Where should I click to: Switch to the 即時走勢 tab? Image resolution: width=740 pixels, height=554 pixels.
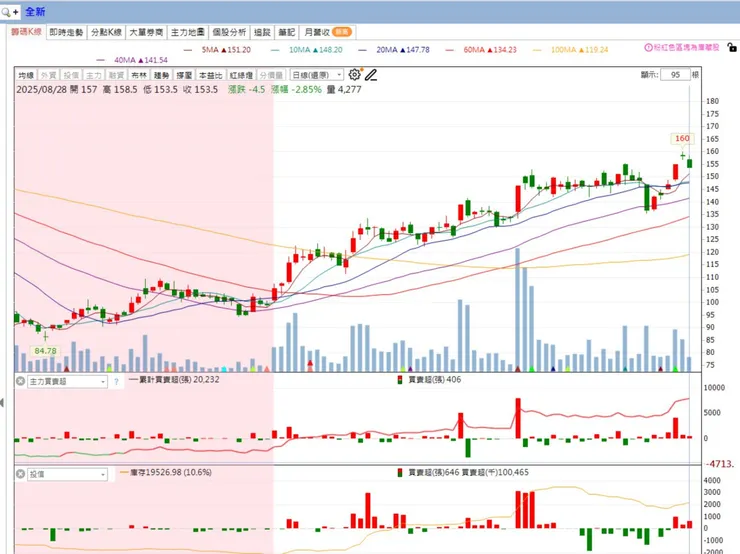[x=66, y=32]
